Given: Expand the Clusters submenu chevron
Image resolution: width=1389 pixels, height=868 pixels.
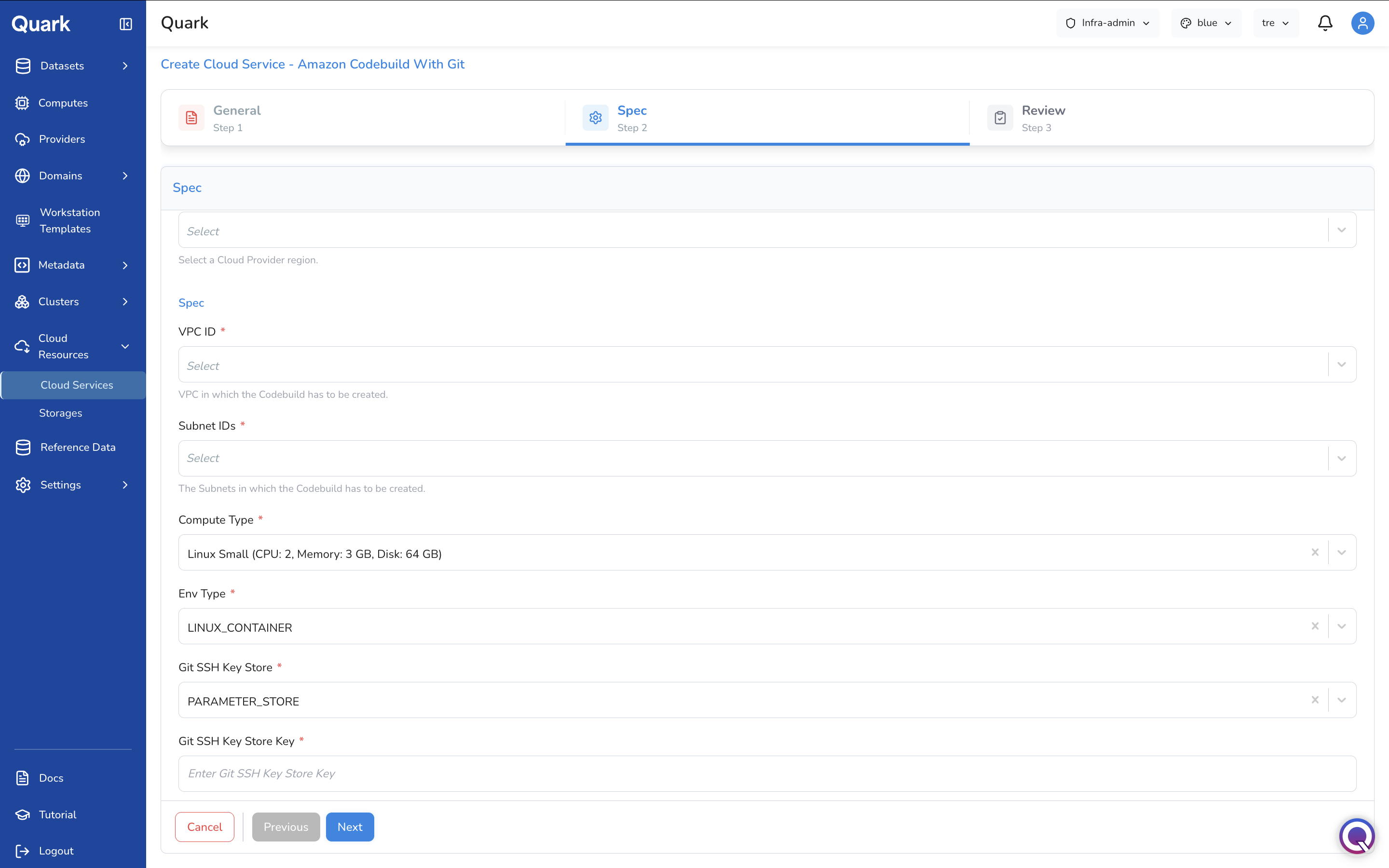Looking at the screenshot, I should [x=125, y=302].
